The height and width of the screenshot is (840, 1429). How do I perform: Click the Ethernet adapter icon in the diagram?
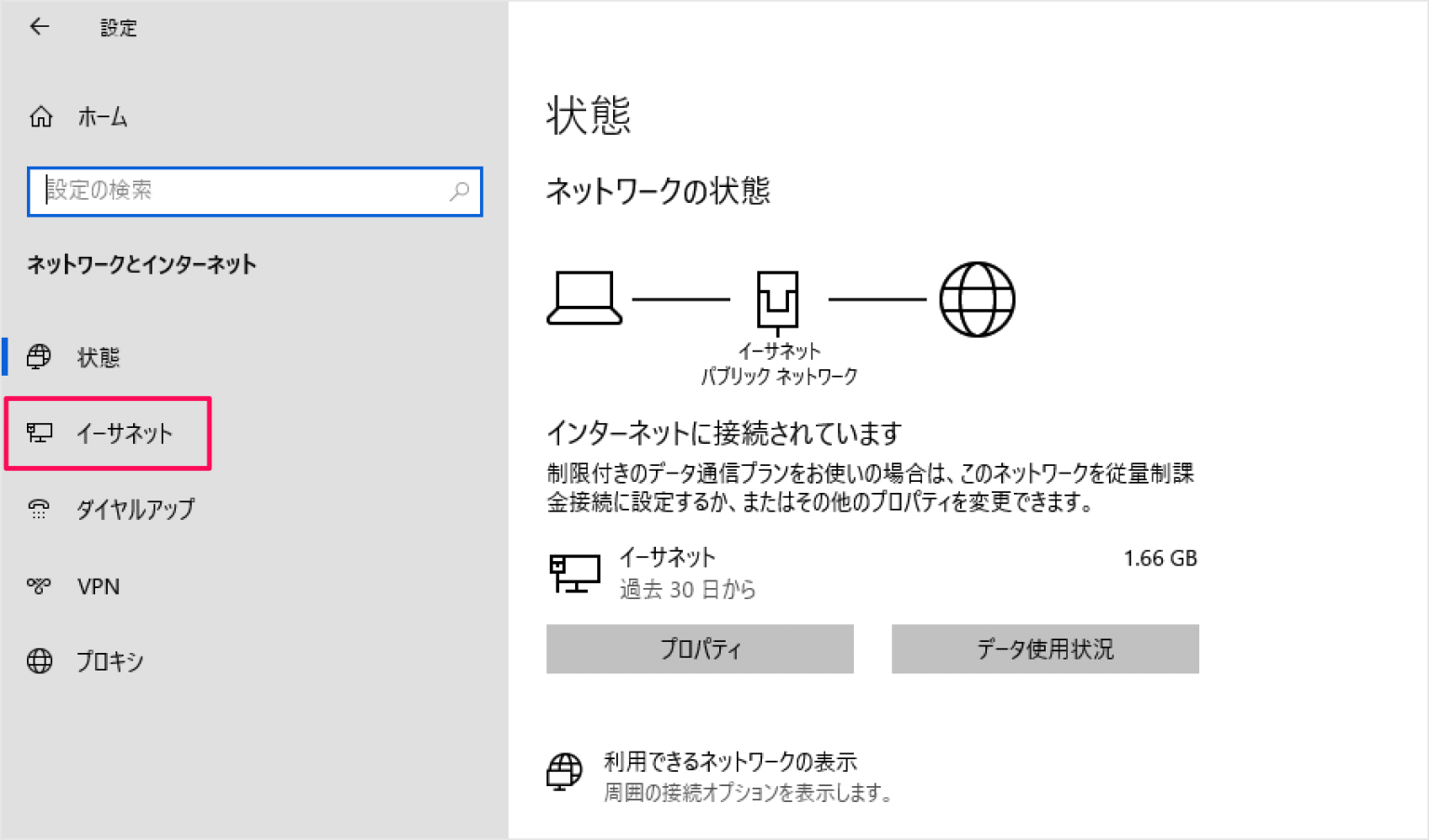pyautogui.click(x=778, y=296)
